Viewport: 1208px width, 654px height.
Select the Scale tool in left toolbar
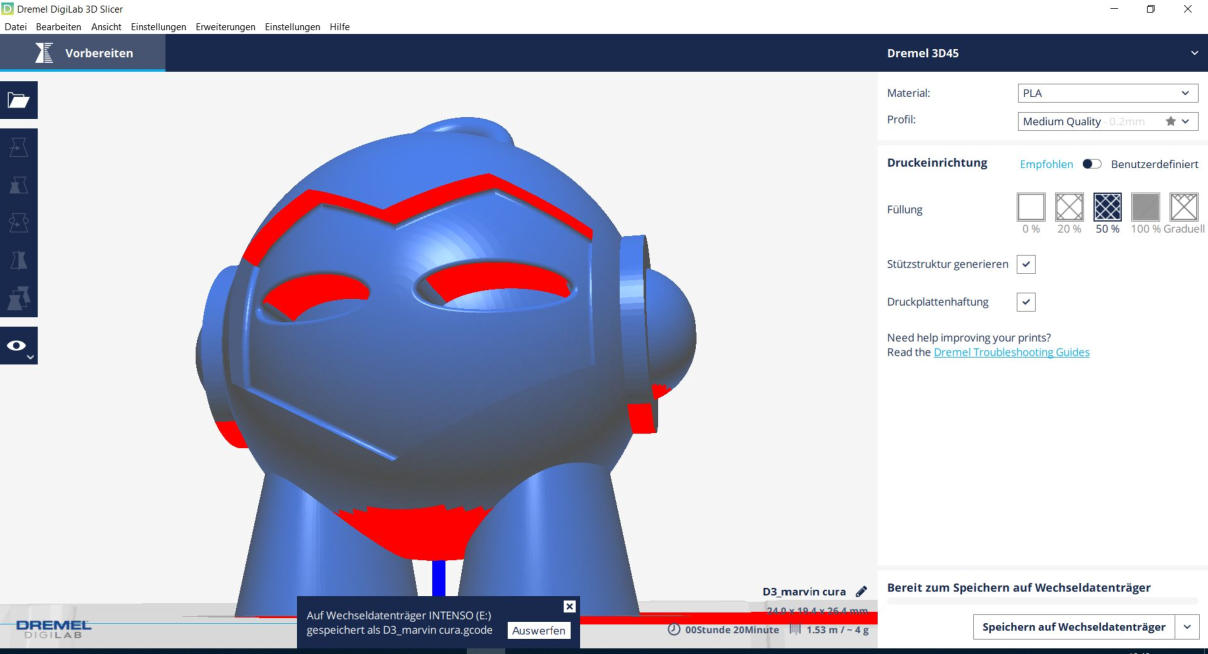coord(19,185)
